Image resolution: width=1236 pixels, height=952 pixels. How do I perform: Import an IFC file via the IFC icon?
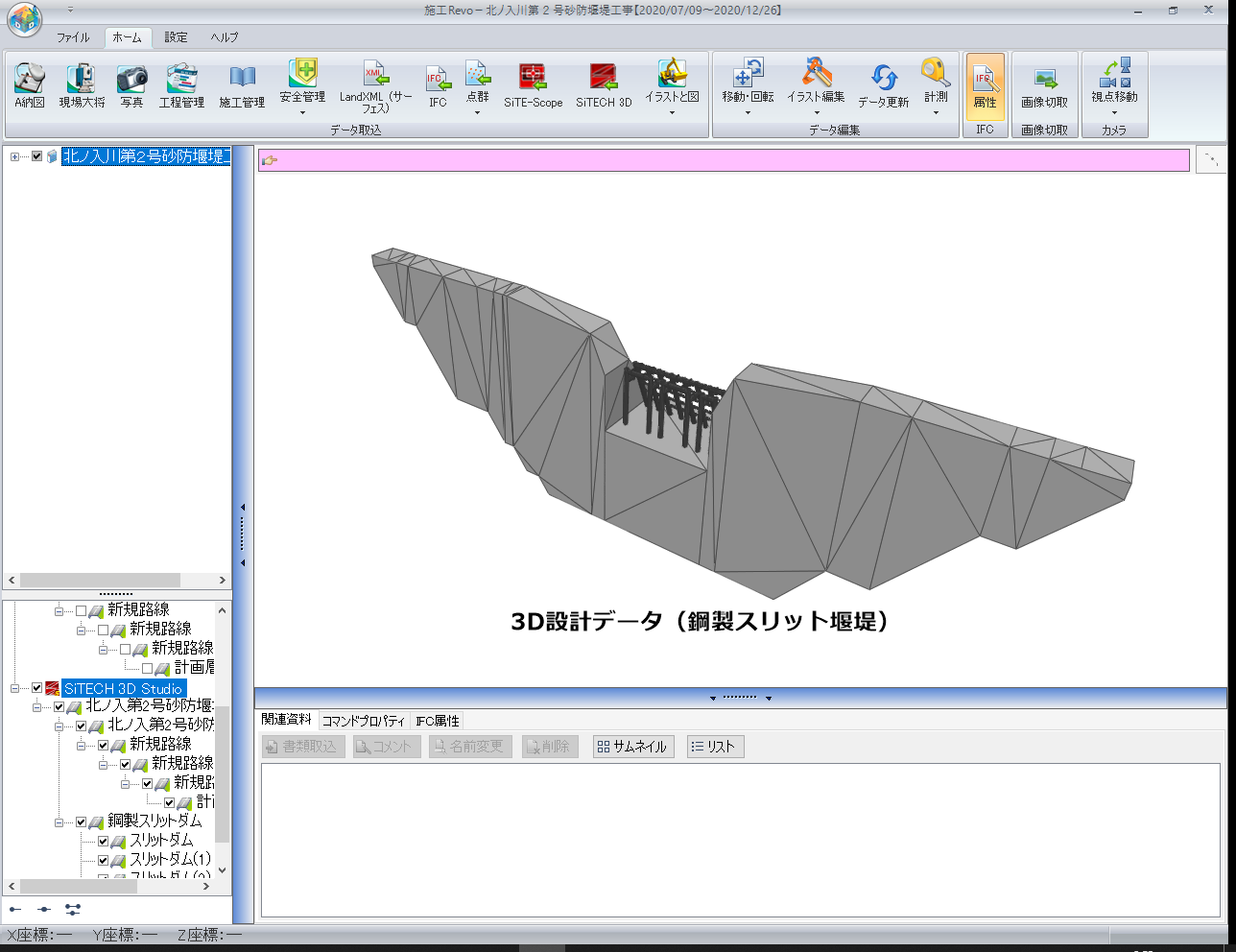coord(438,84)
